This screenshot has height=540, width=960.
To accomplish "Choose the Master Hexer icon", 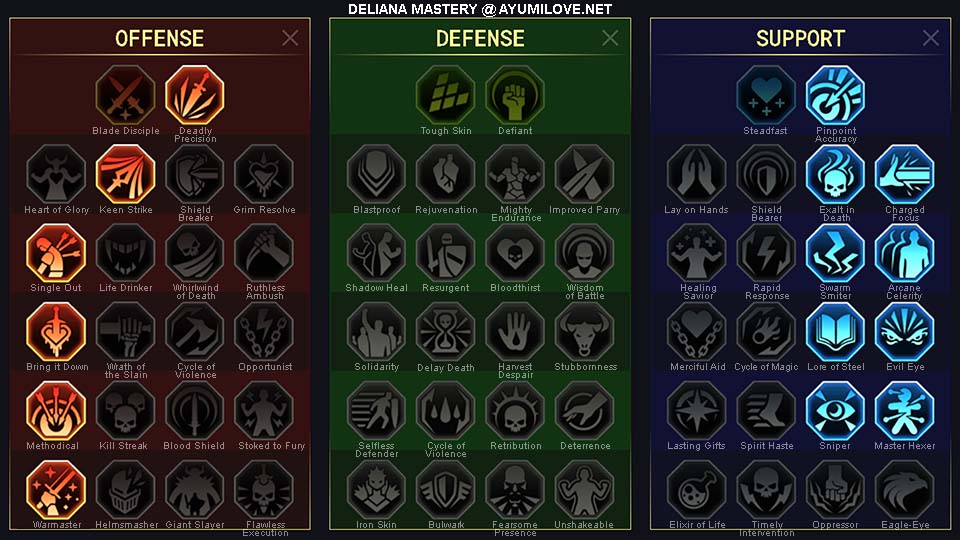I will (904, 411).
